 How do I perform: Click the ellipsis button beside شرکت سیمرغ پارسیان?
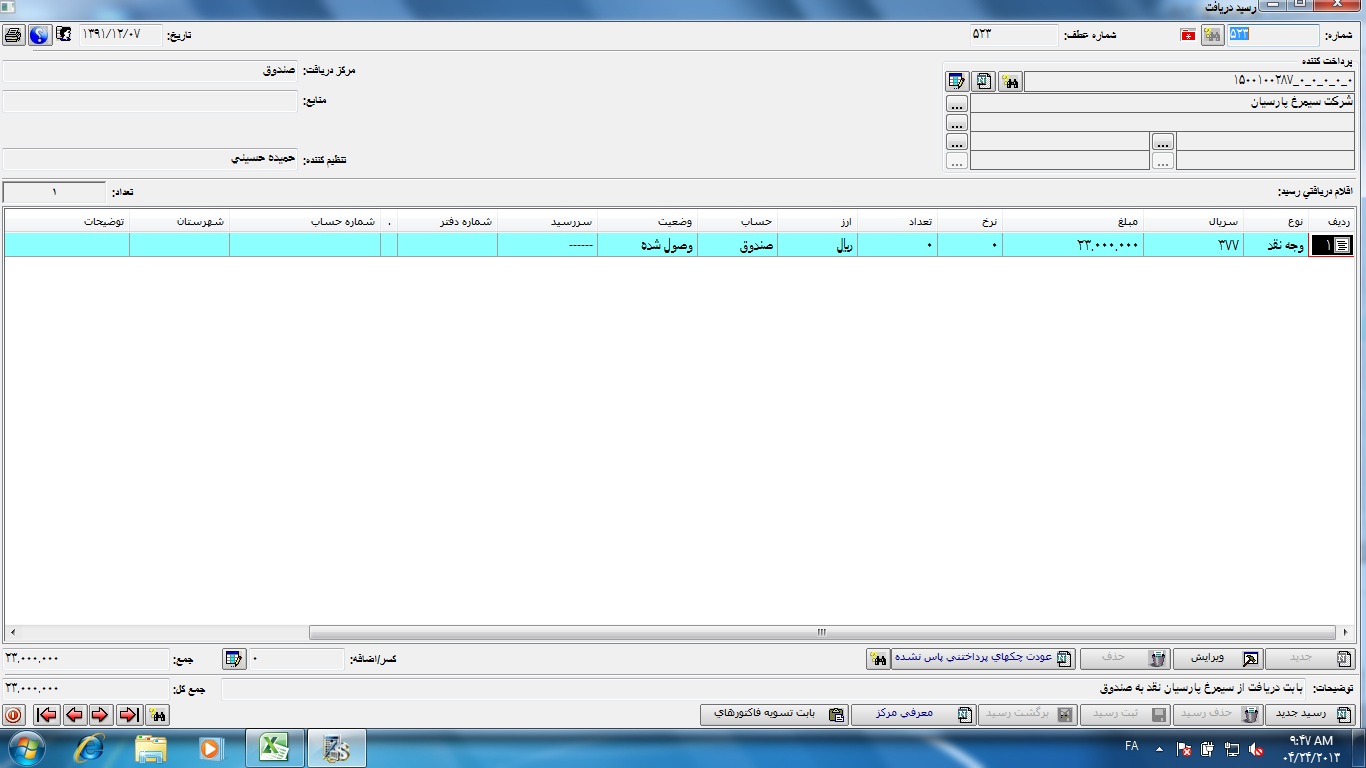pos(957,104)
